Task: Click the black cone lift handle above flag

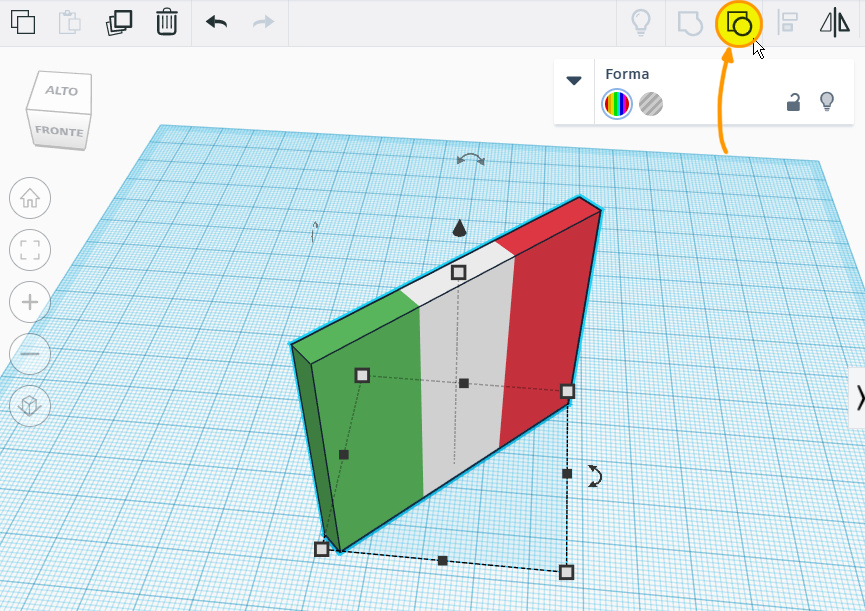Action: (460, 228)
